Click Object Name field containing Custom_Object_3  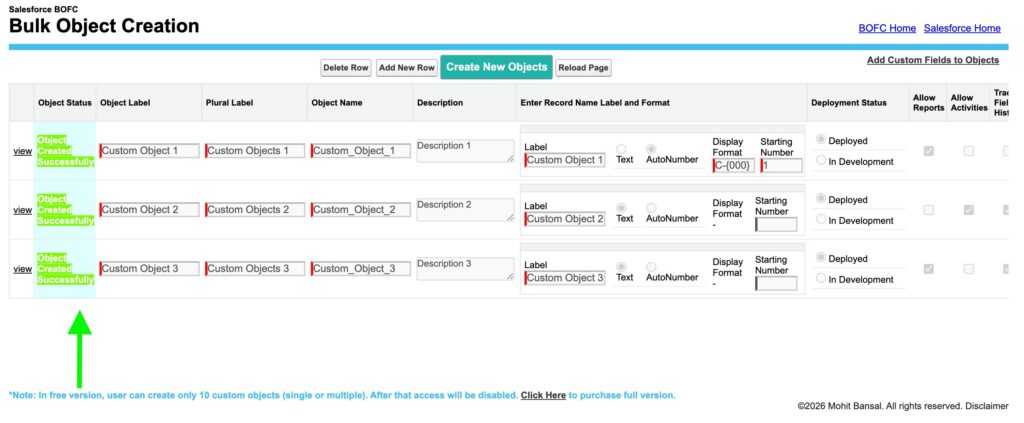pyautogui.click(x=361, y=268)
